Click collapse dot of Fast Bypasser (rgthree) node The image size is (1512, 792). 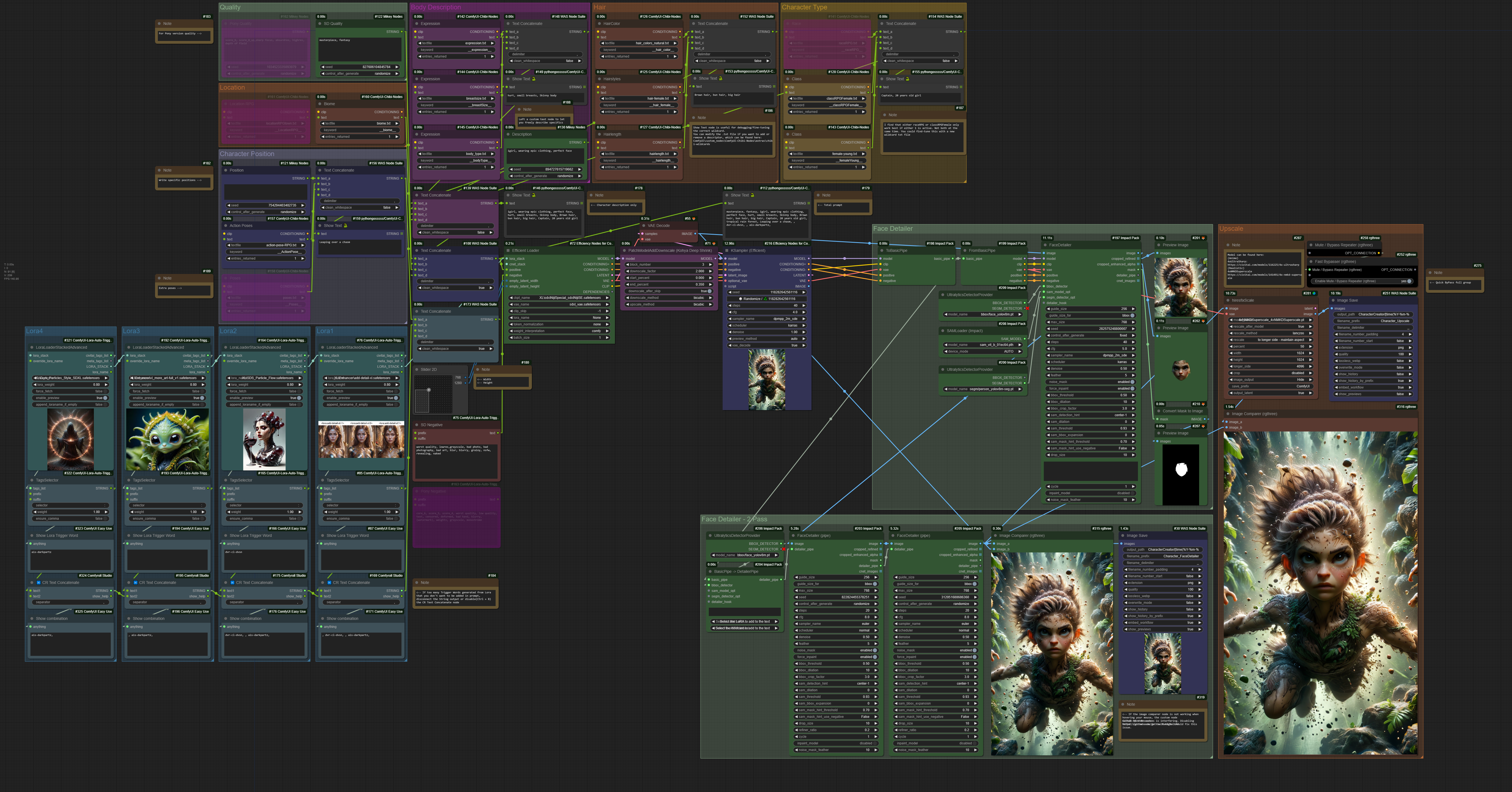tap(1311, 262)
